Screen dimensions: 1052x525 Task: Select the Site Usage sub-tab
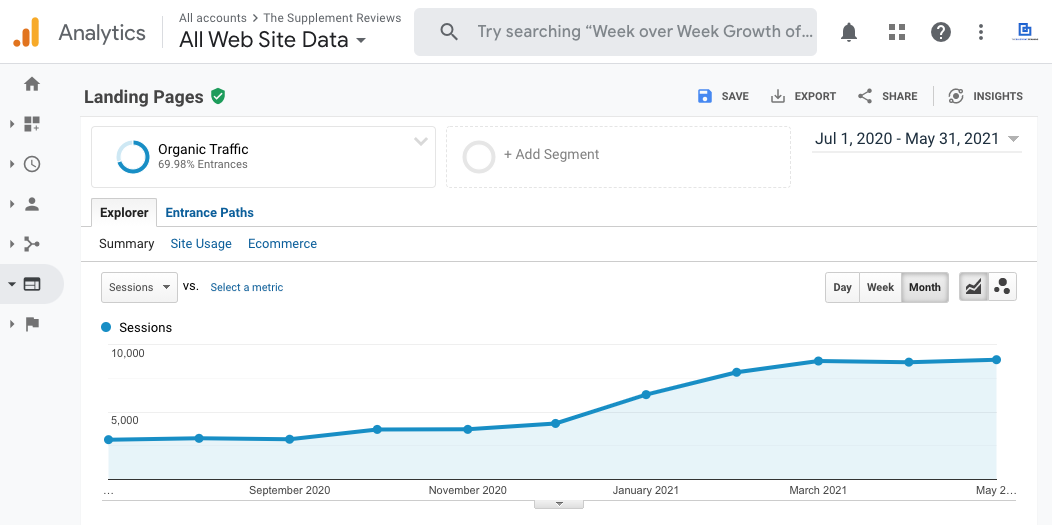[201, 243]
